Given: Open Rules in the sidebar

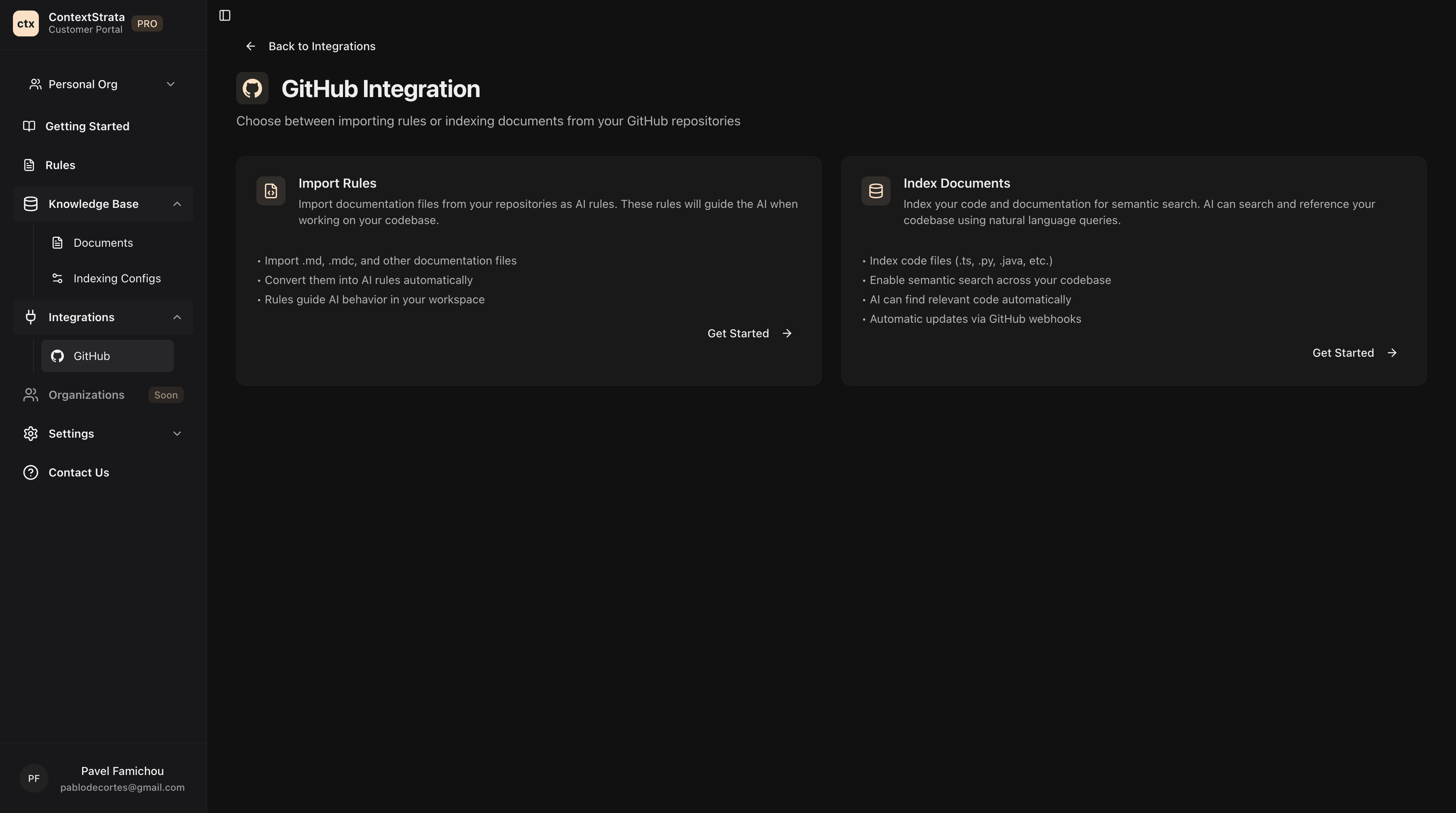Looking at the screenshot, I should 60,165.
